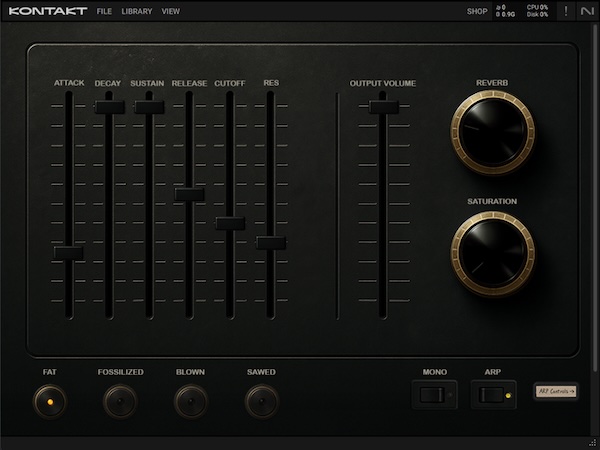600x450 pixels.
Task: Click the KONTAKT logo
Action: (x=48, y=11)
